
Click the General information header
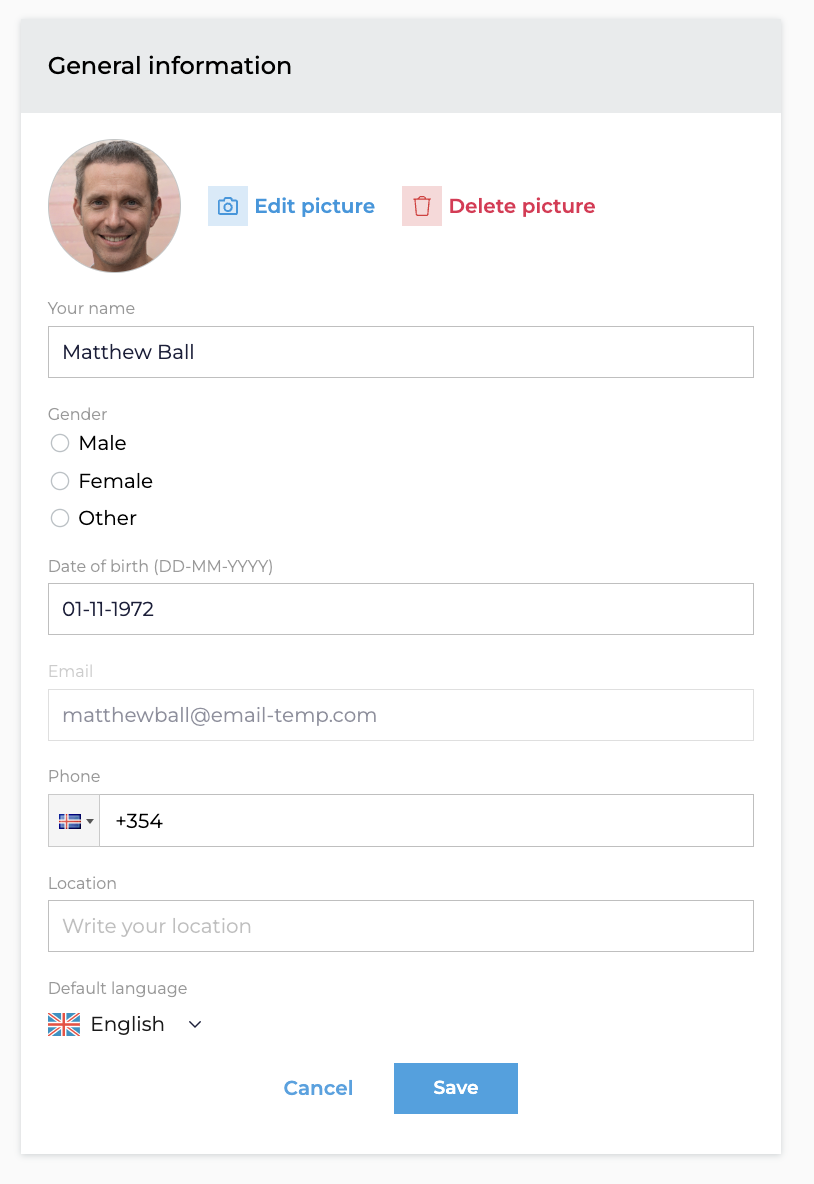pyautogui.click(x=170, y=65)
